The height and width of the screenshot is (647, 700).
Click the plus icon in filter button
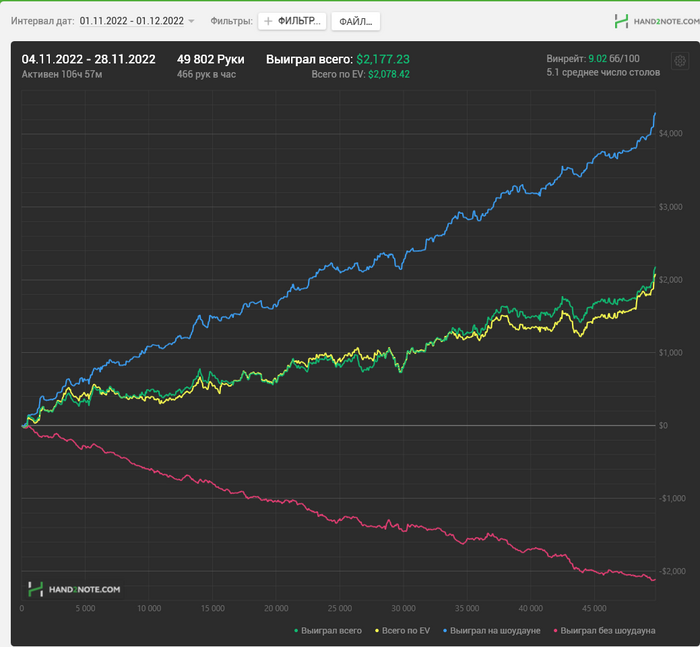(268, 21)
